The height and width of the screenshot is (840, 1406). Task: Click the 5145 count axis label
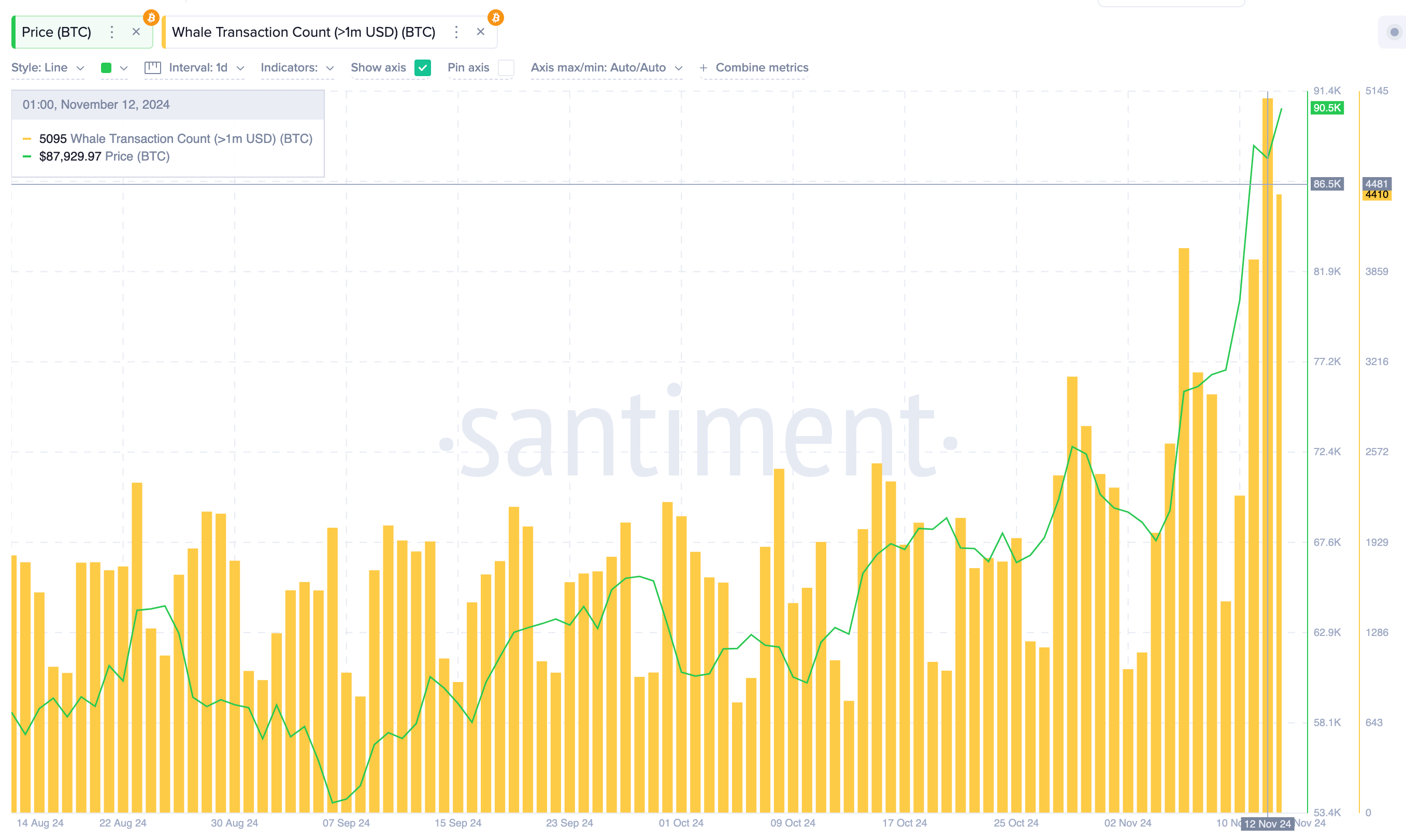[x=1376, y=91]
